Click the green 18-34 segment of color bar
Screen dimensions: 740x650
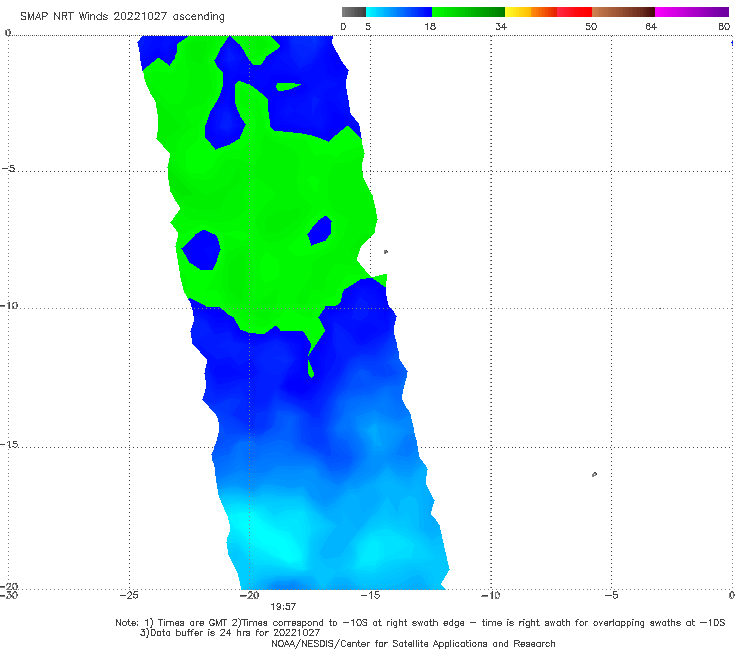pyautogui.click(x=468, y=12)
